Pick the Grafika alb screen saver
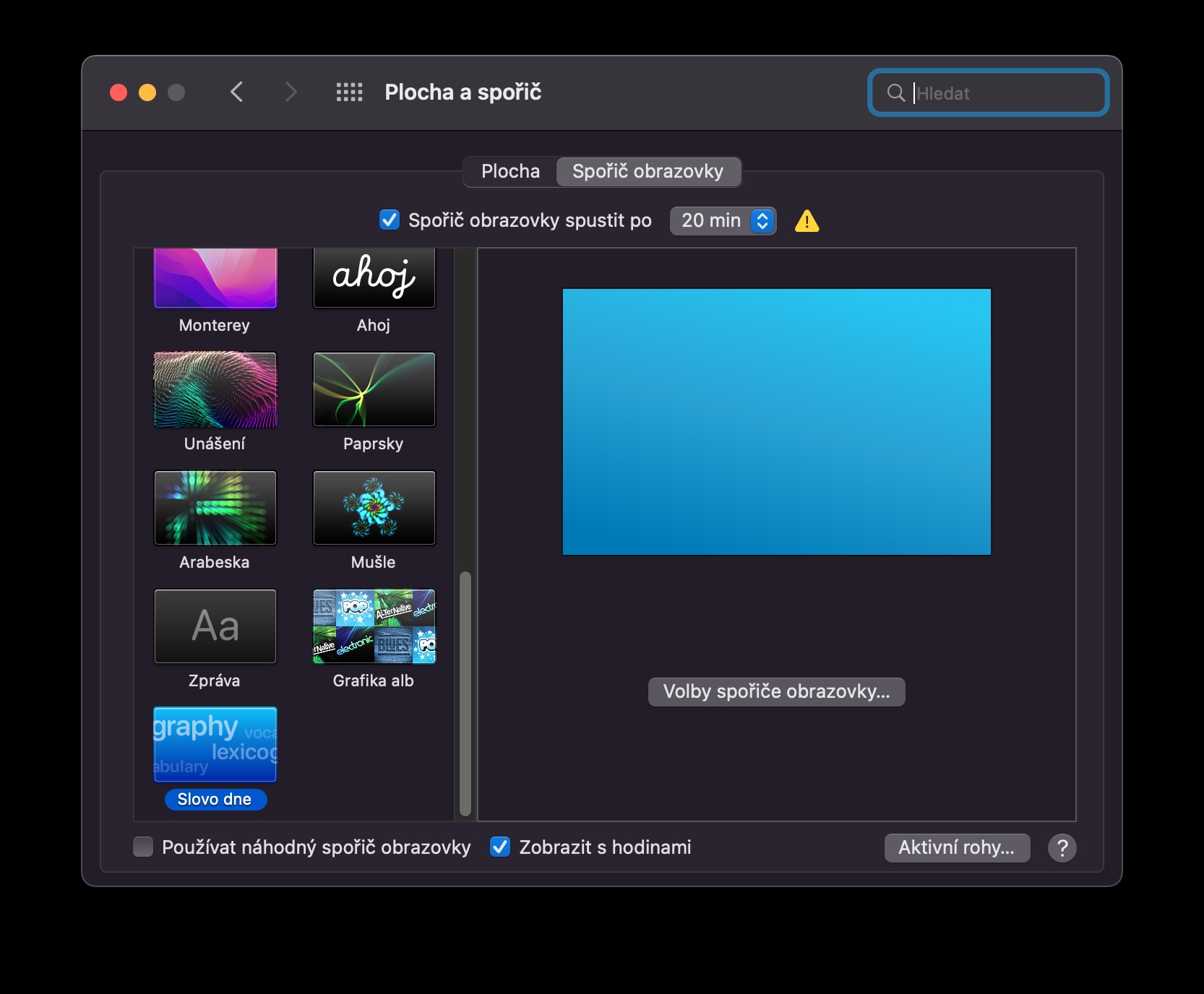Image resolution: width=1204 pixels, height=994 pixels. (374, 626)
